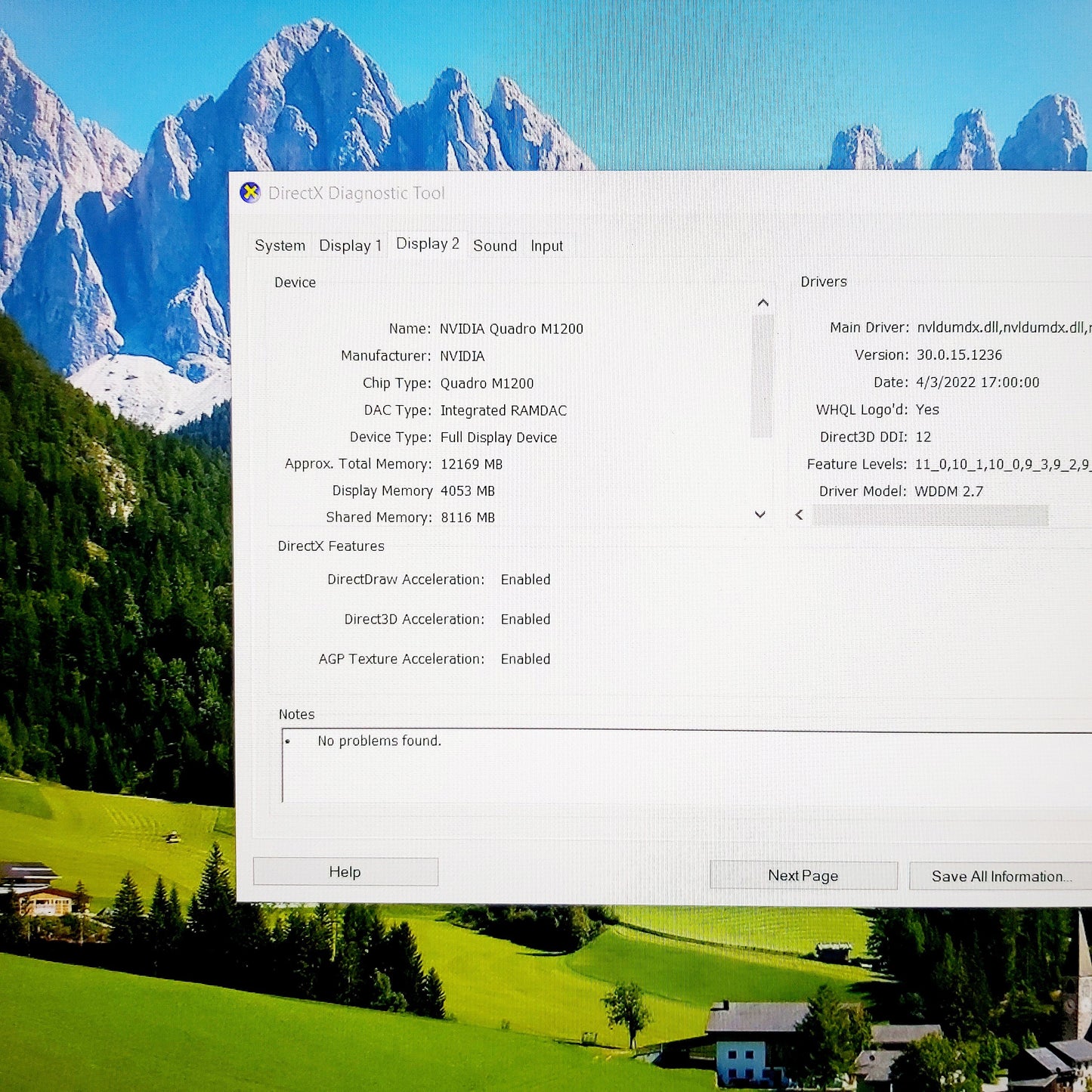Select the Display 2 tab
The width and height of the screenshot is (1092, 1092).
coord(427,244)
